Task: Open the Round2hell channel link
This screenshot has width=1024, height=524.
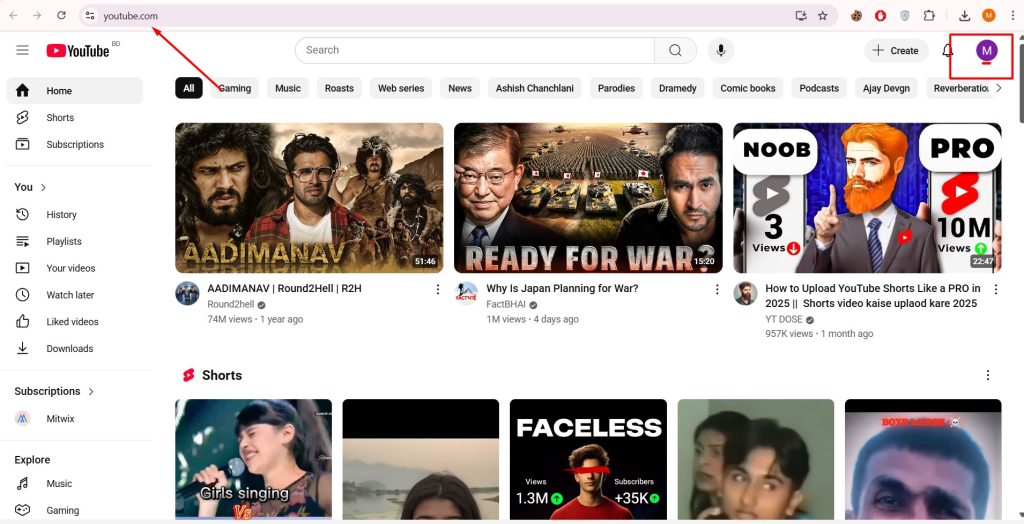Action: (231, 304)
